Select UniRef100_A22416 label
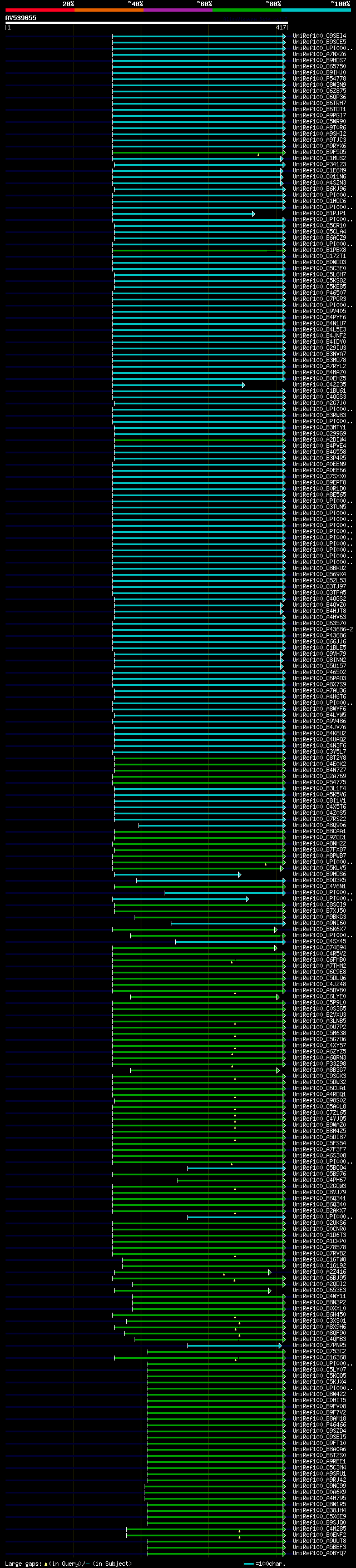The height and width of the screenshot is (1568, 356). 319,1272
